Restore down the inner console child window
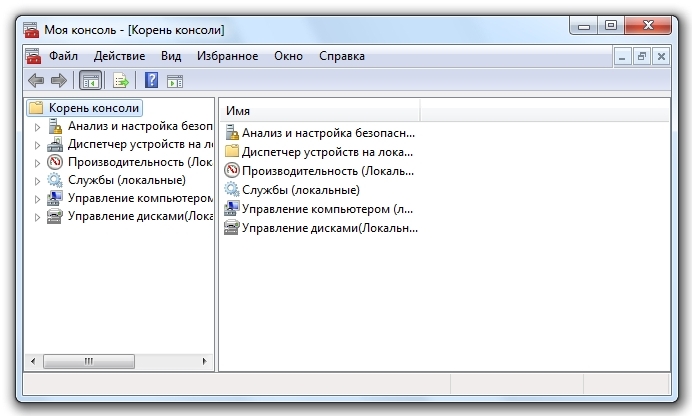 (642, 57)
